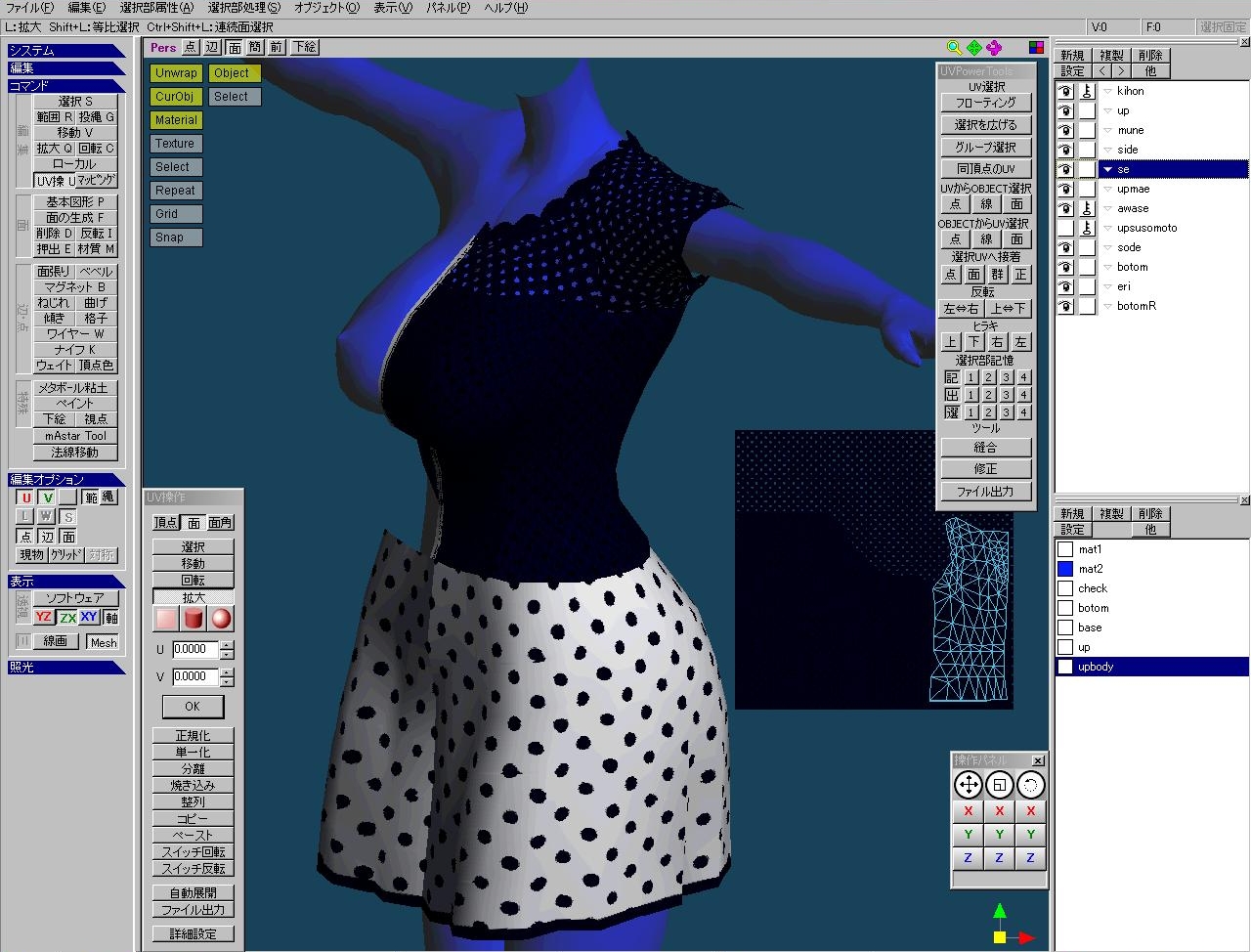Expand the mune object triangle
Viewport: 1251px width, 952px height.
point(1107,130)
